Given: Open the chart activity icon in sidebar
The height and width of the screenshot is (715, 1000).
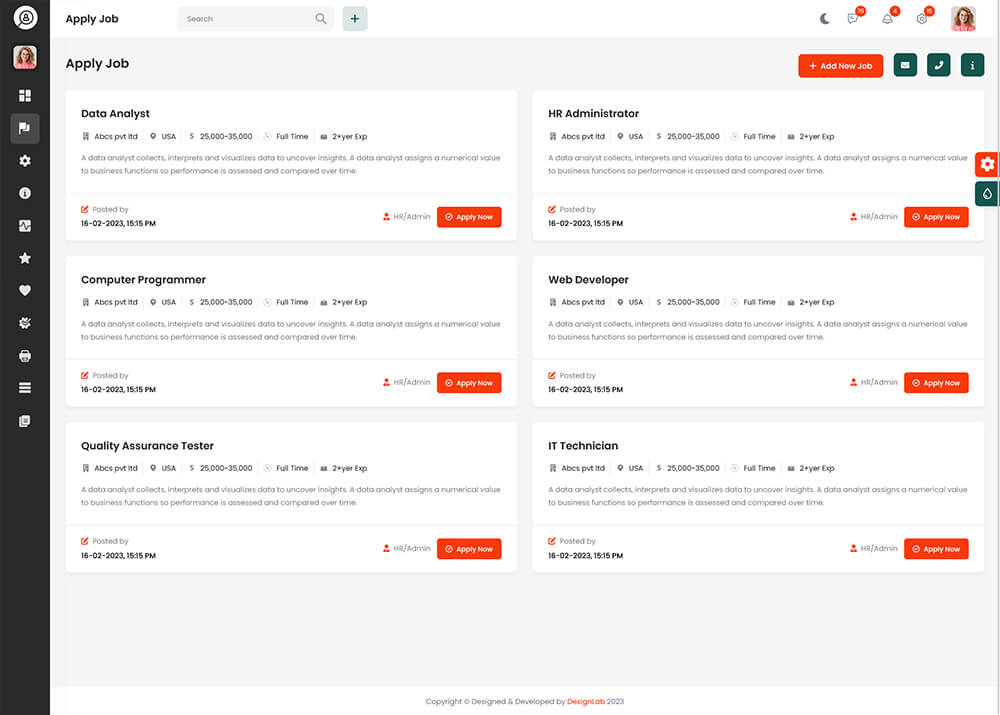Looking at the screenshot, I should (x=25, y=226).
